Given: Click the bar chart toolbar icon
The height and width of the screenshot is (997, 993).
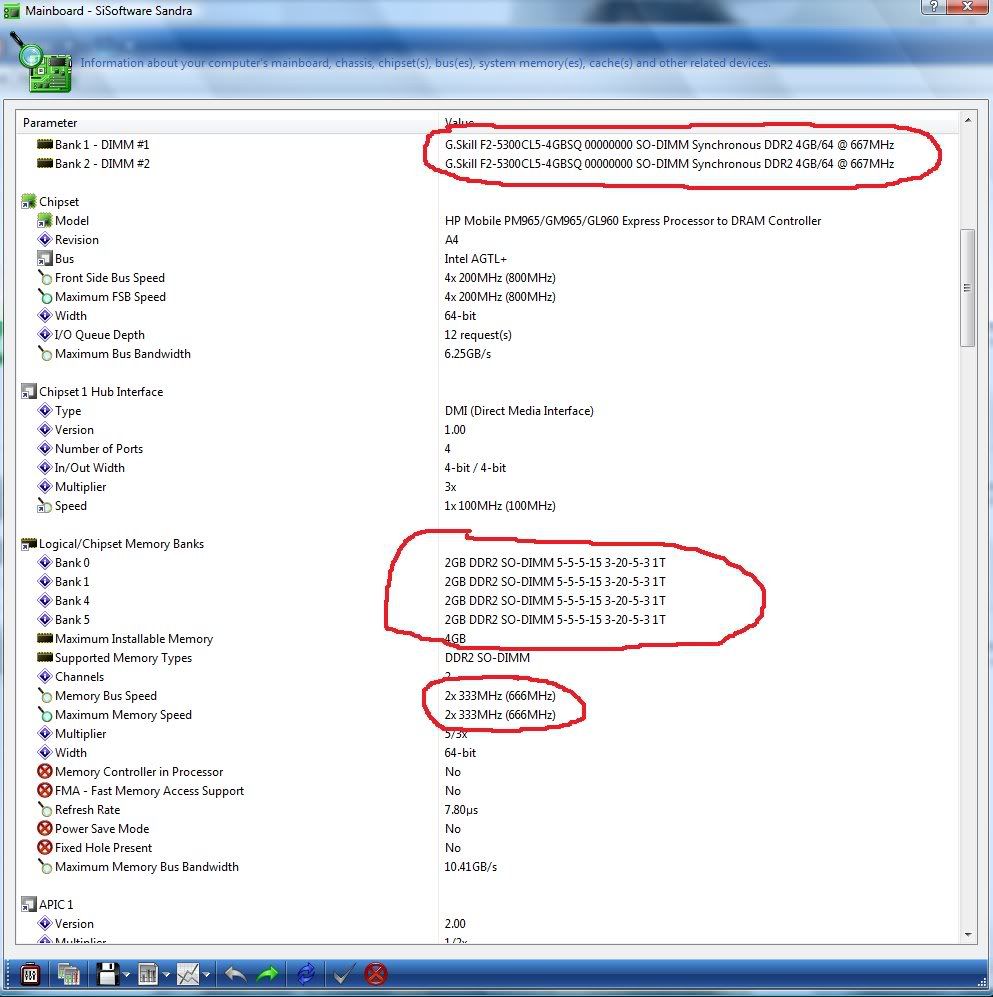Looking at the screenshot, I should [147, 974].
